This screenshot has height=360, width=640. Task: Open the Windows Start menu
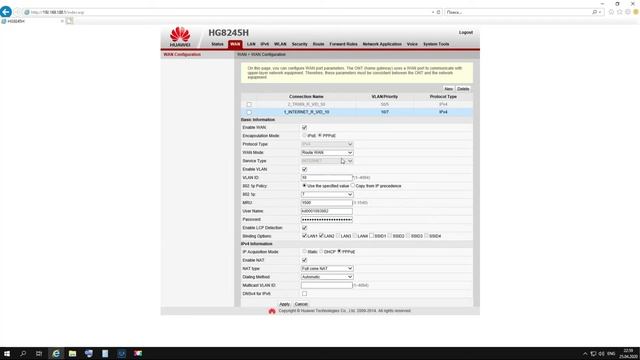[7, 353]
